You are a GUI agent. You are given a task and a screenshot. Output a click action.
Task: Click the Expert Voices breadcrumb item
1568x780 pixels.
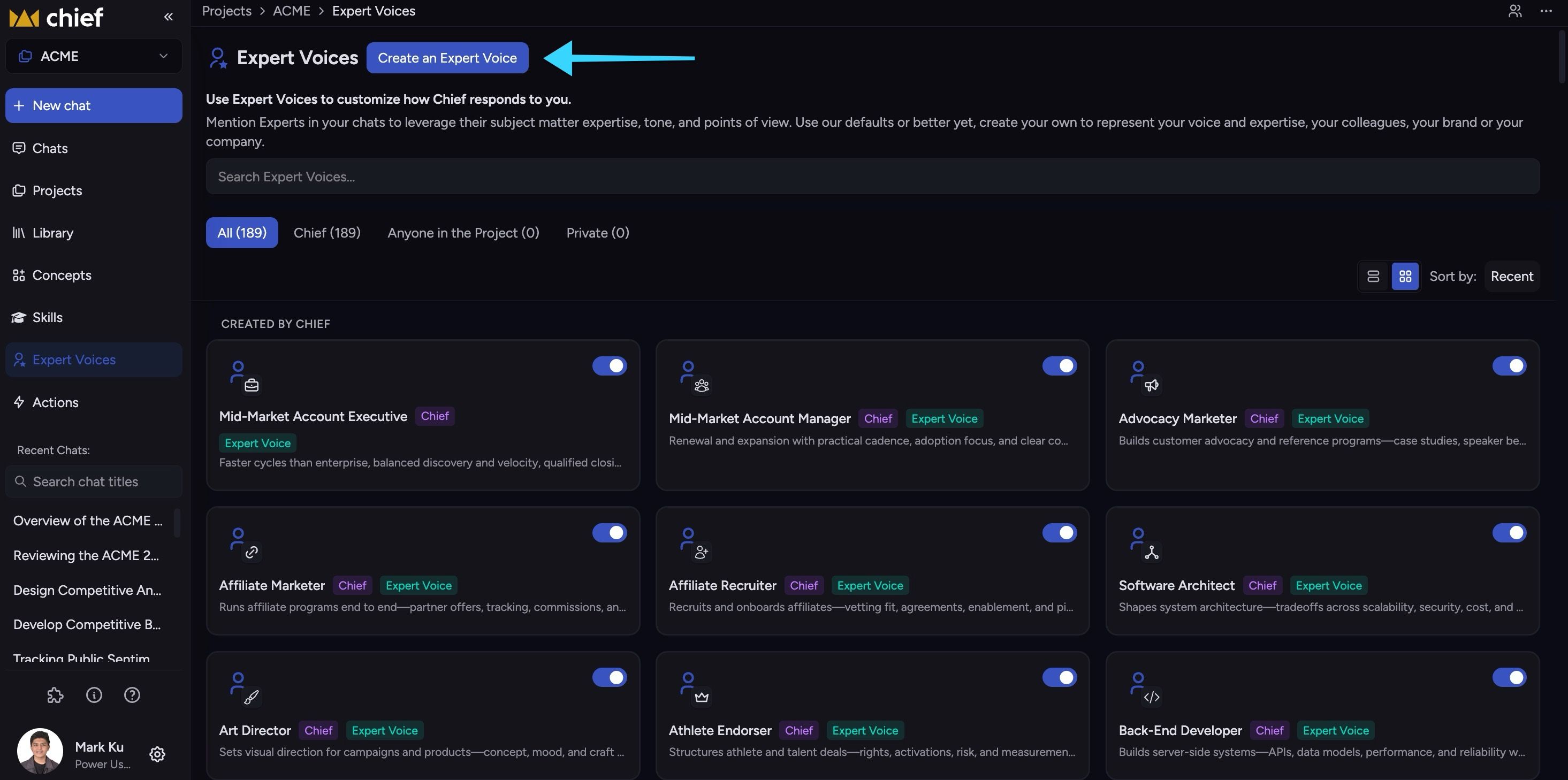tap(374, 11)
